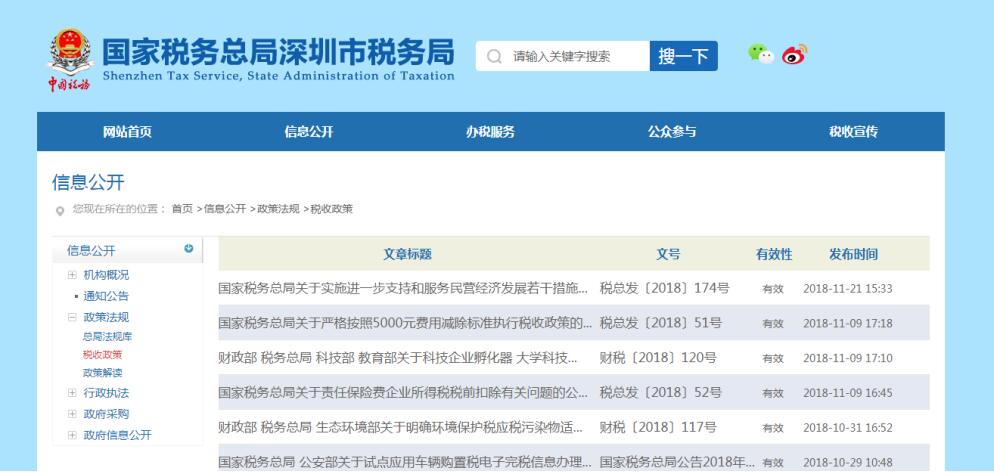Open the Weibo icon in header
Viewport: 994px width, 472px height.
pyautogui.click(x=794, y=54)
